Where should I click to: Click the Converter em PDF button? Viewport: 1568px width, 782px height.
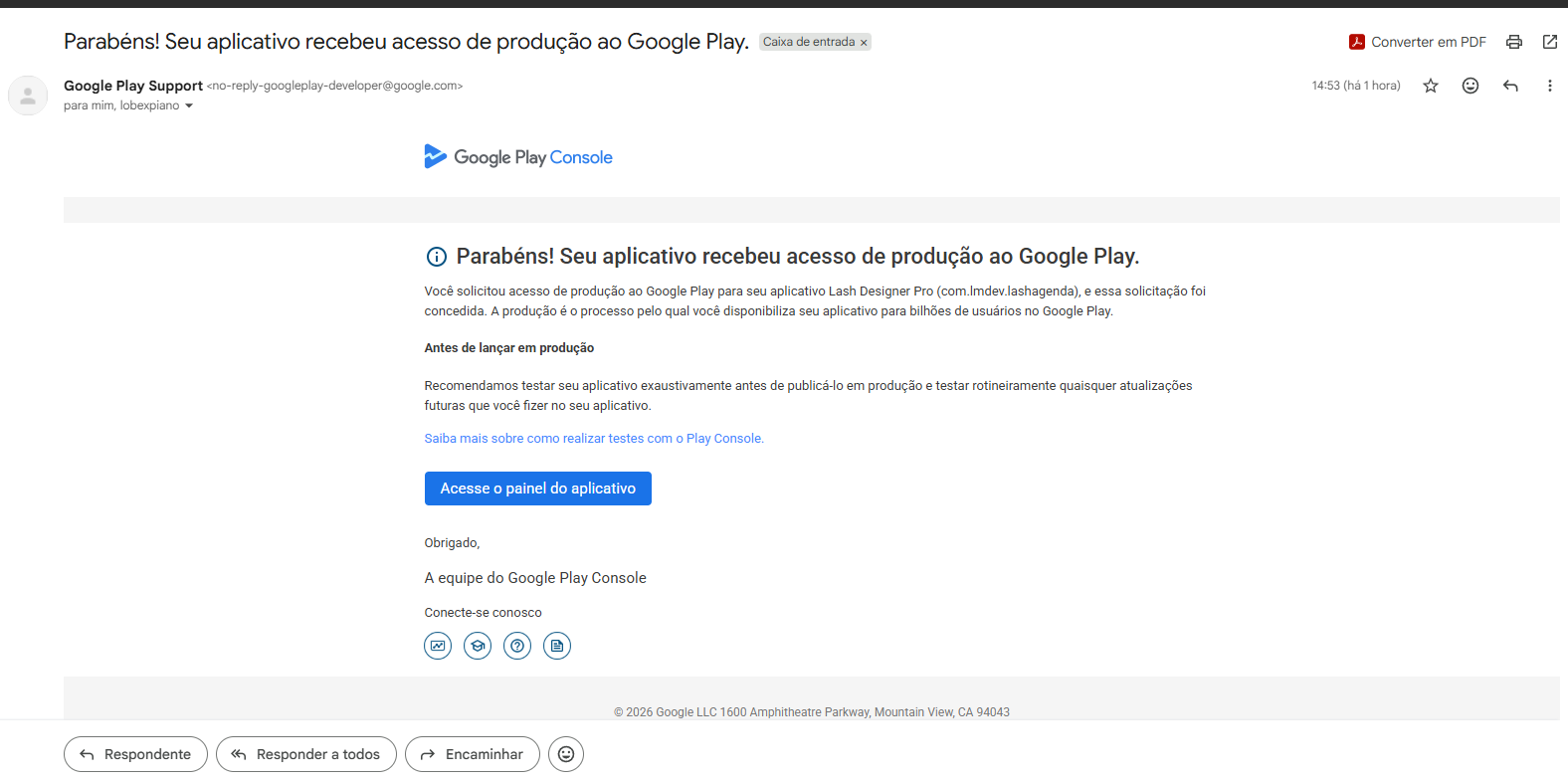(1417, 42)
